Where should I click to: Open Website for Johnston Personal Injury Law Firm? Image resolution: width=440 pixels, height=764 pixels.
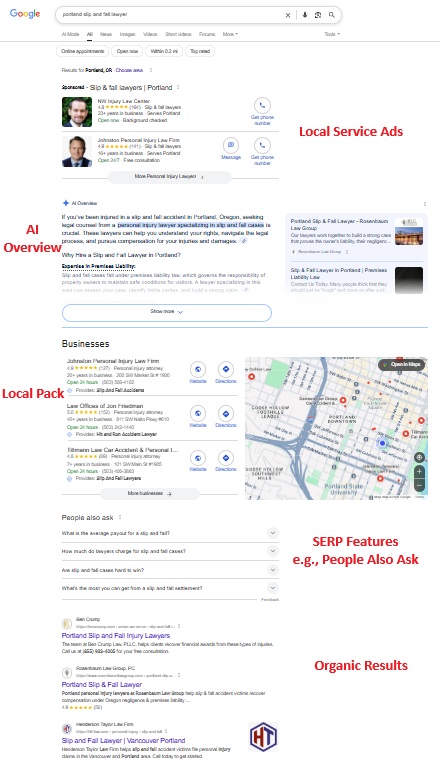(x=198, y=373)
